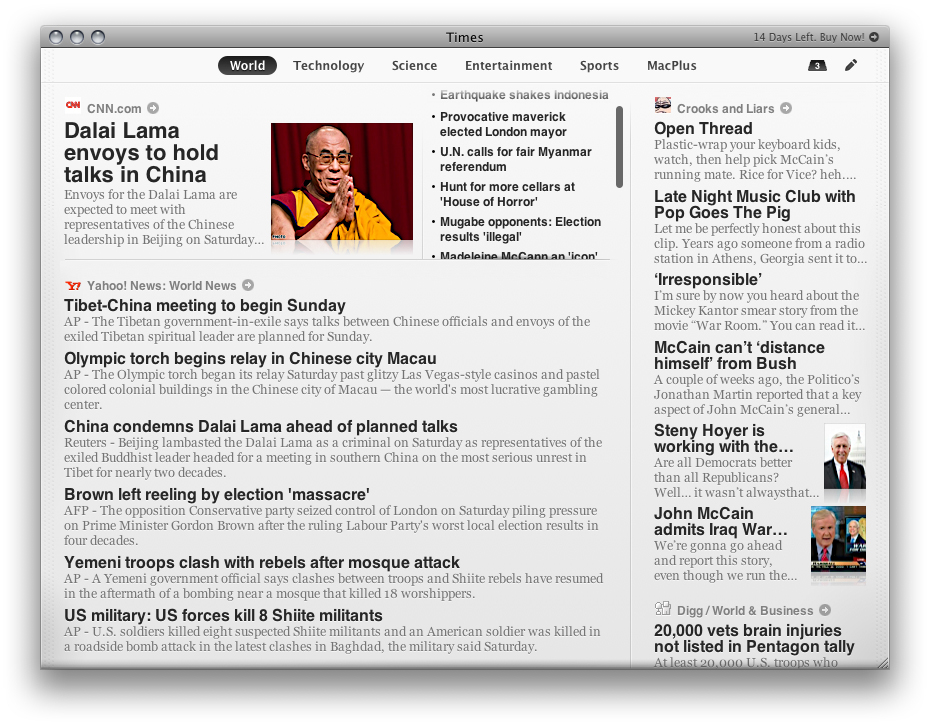Switch to the Sports tab
This screenshot has width=930, height=725.
599,65
